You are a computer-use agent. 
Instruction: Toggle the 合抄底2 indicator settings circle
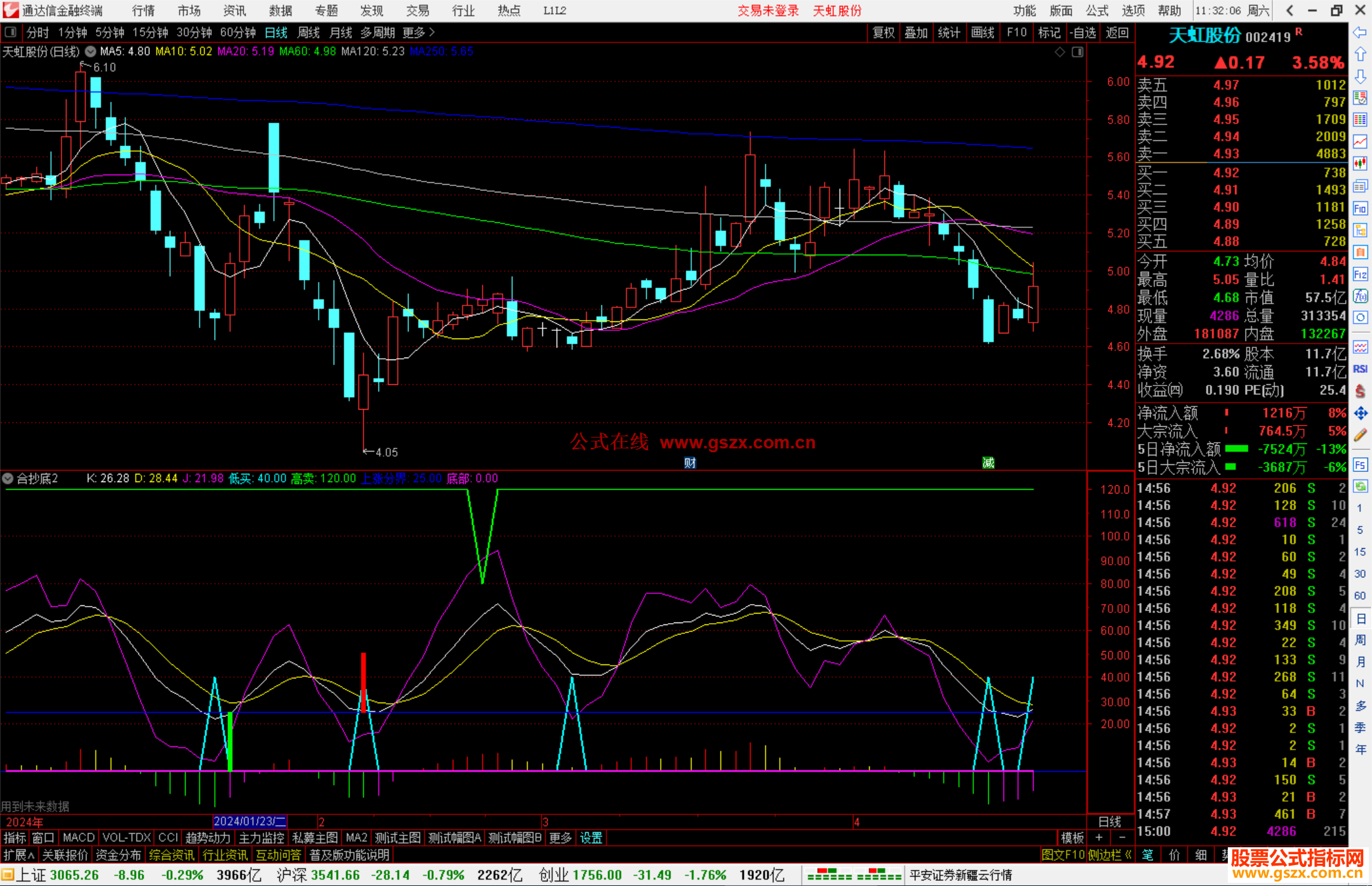coord(8,478)
